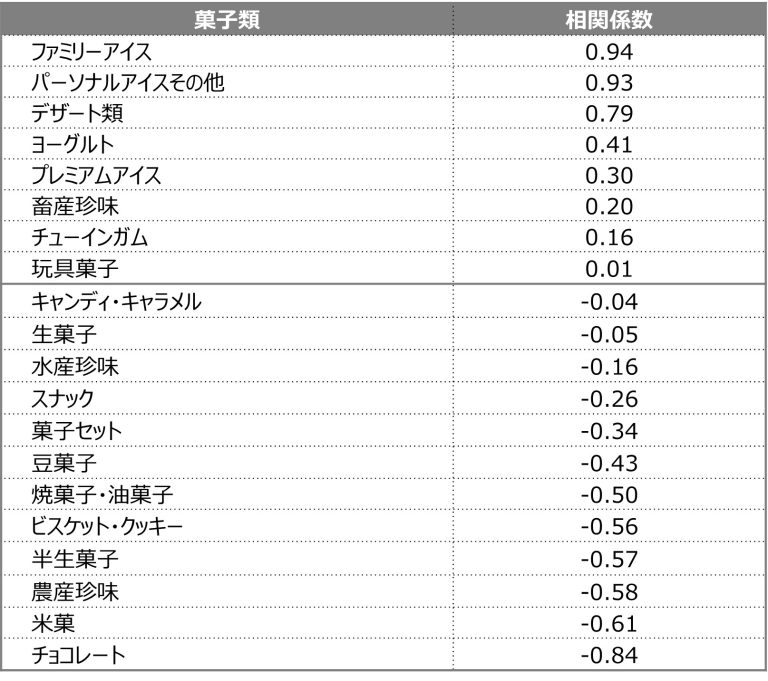Image resolution: width=768 pixels, height=681 pixels.
Task: Click the チューインガム cell
Action: (x=90, y=238)
